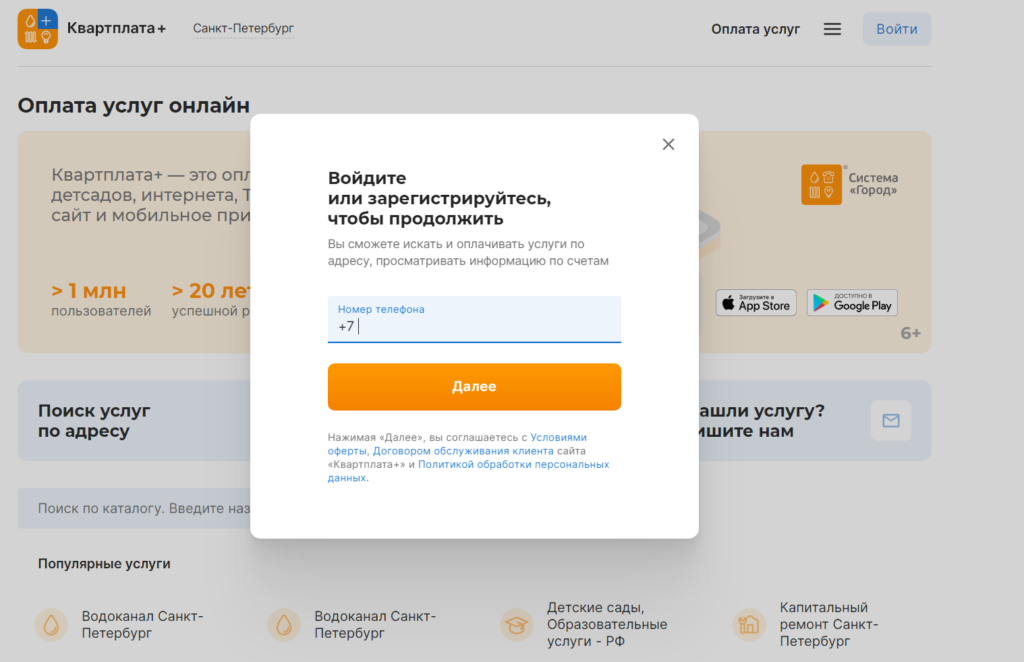Click the Квартплата+ logo icon
Screen dimensions: 1024x662
tap(37, 29)
